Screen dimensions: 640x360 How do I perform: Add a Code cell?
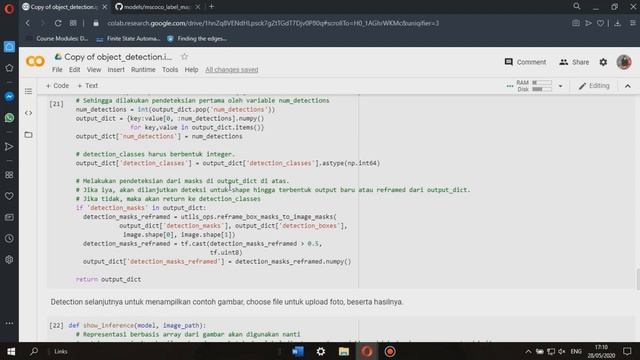click(x=58, y=86)
